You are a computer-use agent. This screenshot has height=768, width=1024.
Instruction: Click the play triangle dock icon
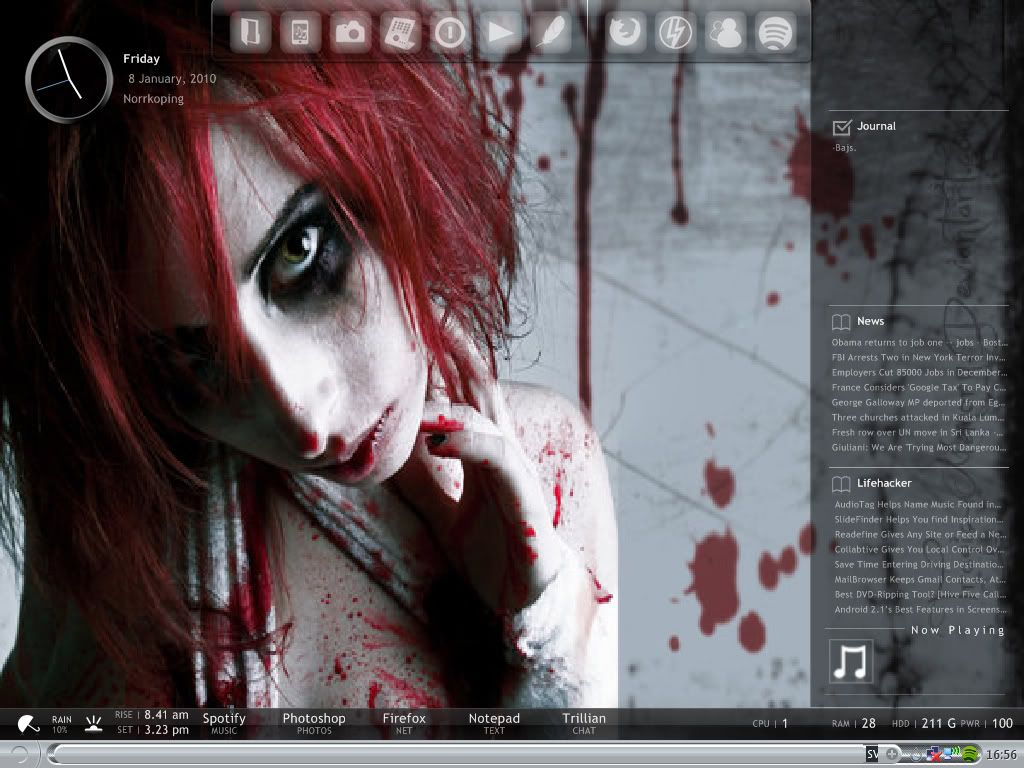point(500,33)
